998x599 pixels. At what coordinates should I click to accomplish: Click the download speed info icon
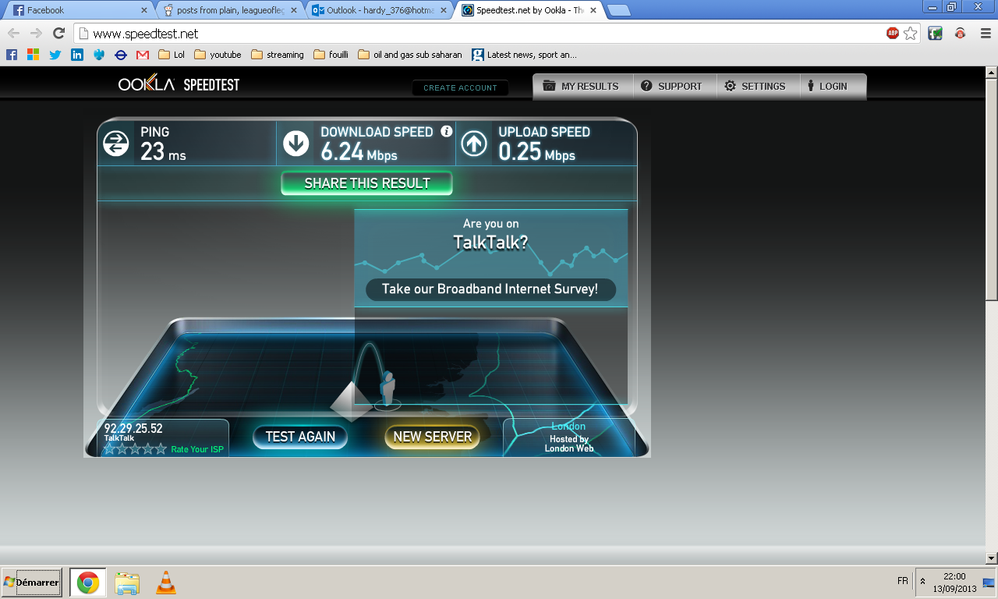[x=446, y=131]
